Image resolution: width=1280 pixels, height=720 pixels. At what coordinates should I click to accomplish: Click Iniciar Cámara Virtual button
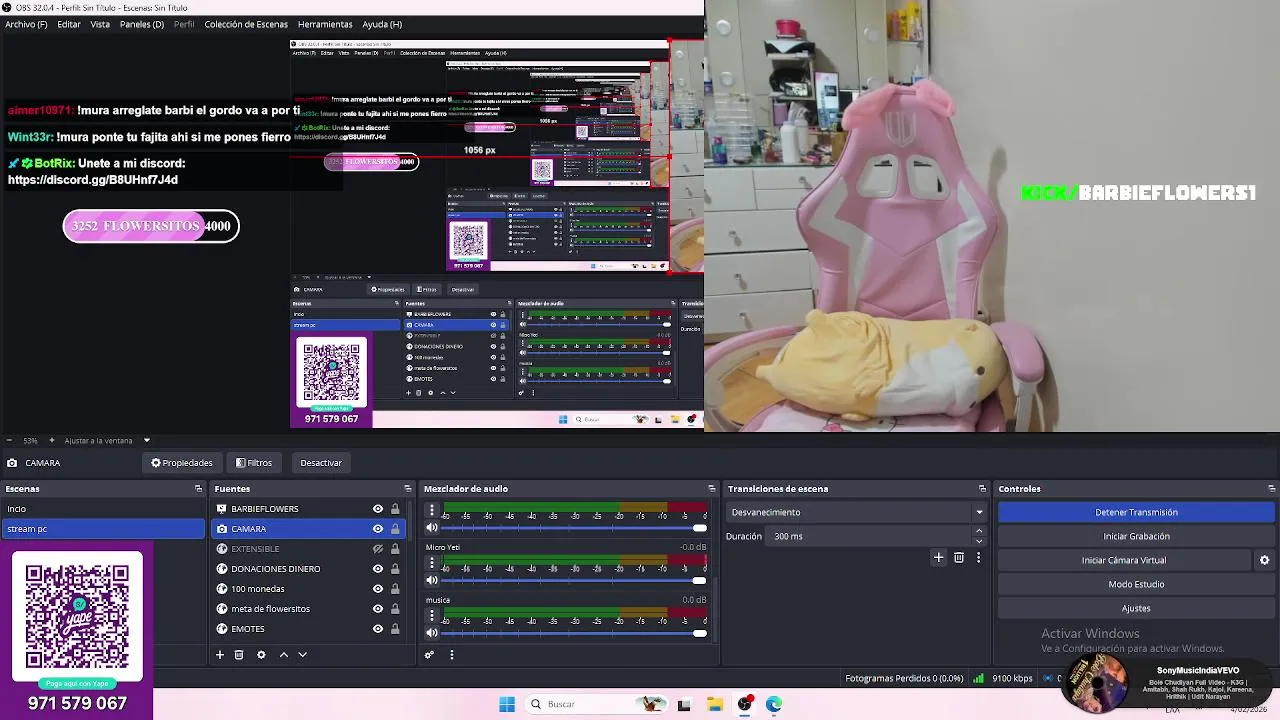point(1124,560)
